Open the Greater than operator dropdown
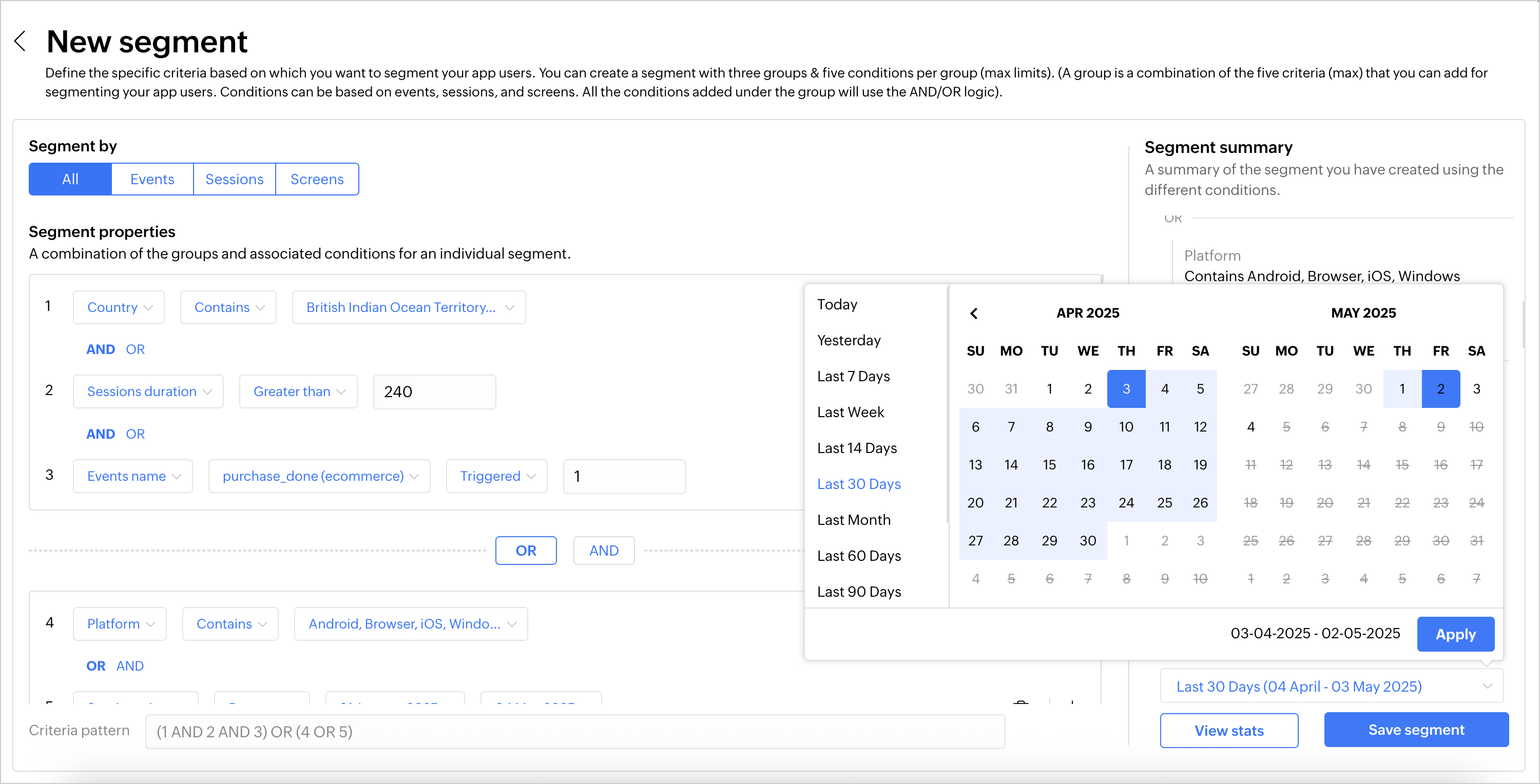Image resolution: width=1540 pixels, height=784 pixels. 298,391
